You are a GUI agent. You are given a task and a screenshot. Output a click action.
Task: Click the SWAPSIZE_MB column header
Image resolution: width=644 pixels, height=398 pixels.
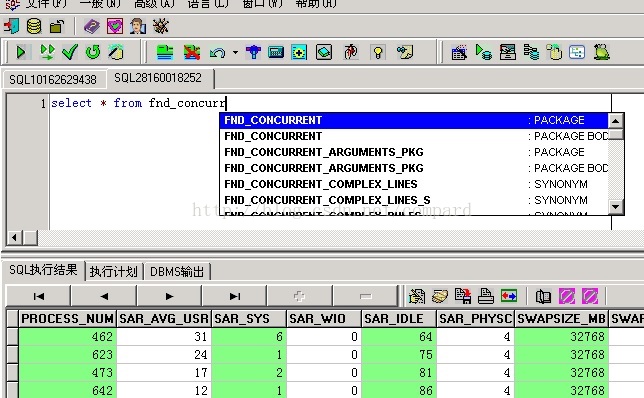[x=561, y=318]
